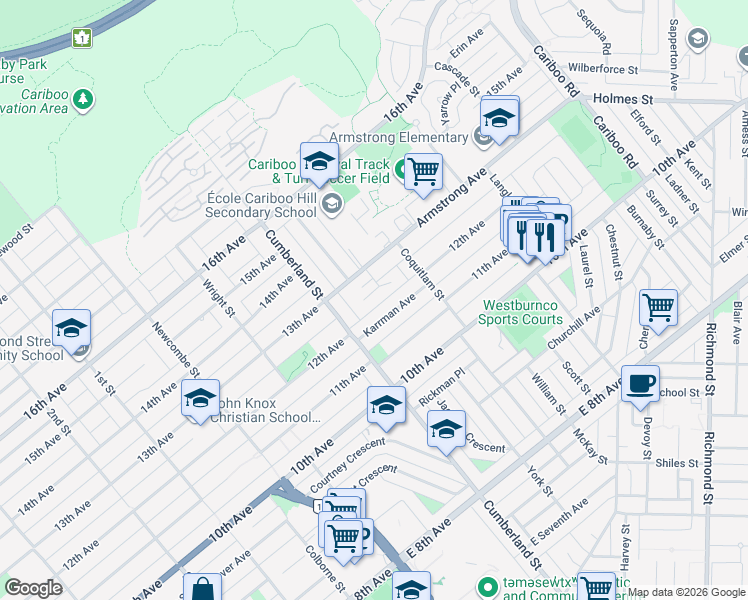Click the William St street label
Screen dimensions: 748x600
point(549,394)
